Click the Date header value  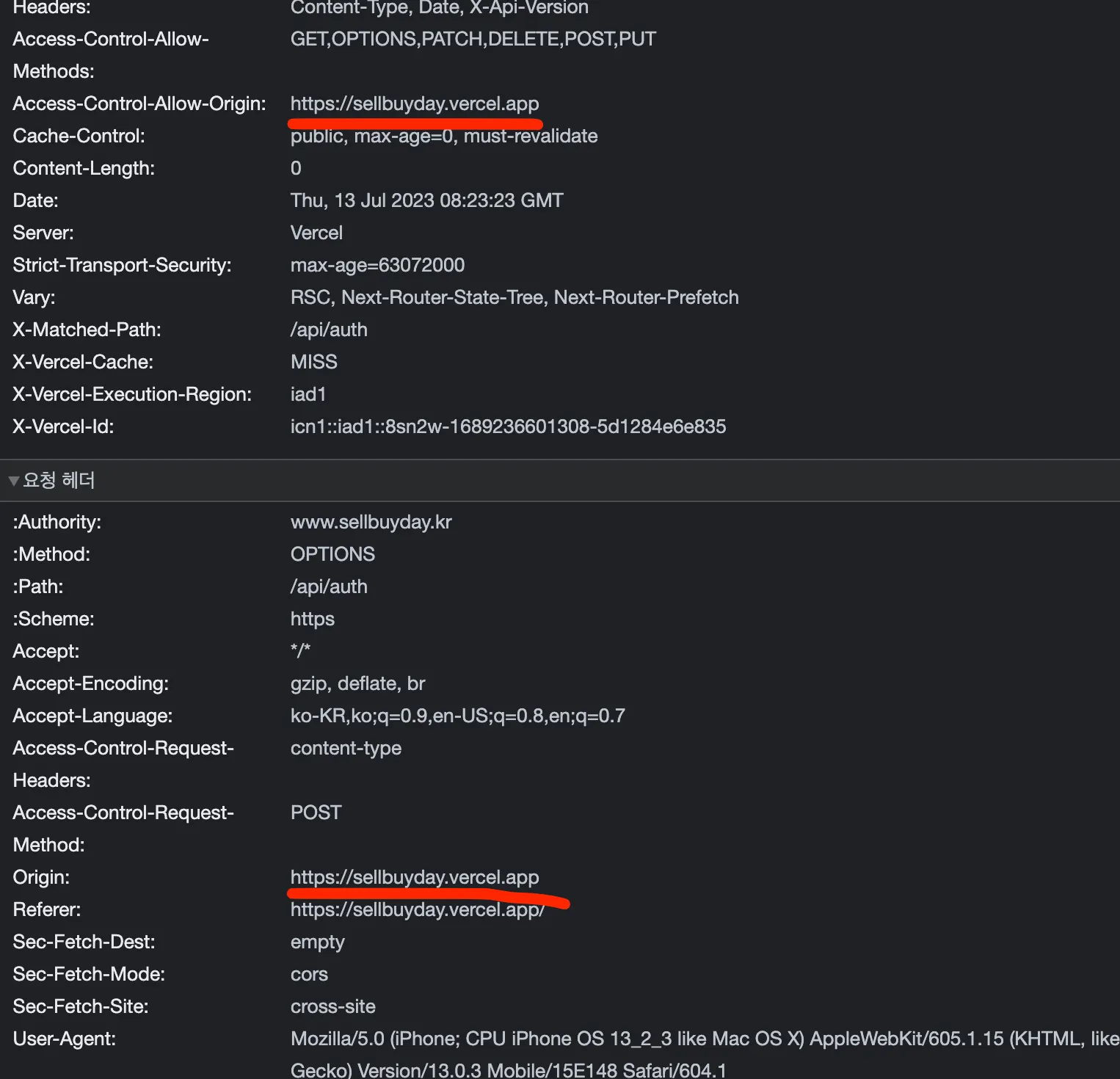click(x=426, y=200)
